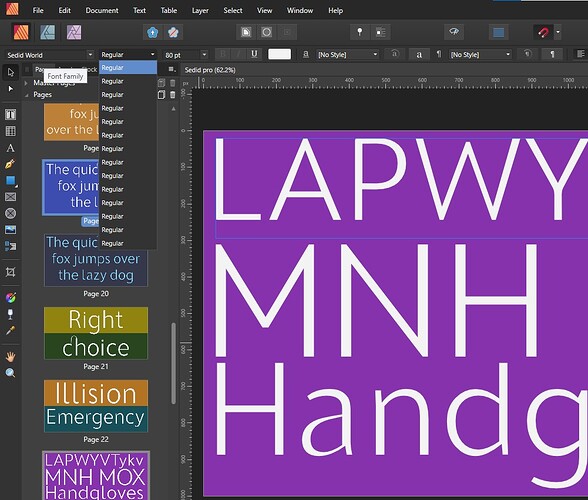Switch to the Designer persona icon
Image resolution: width=588 pixels, height=500 pixels.
(48, 32)
